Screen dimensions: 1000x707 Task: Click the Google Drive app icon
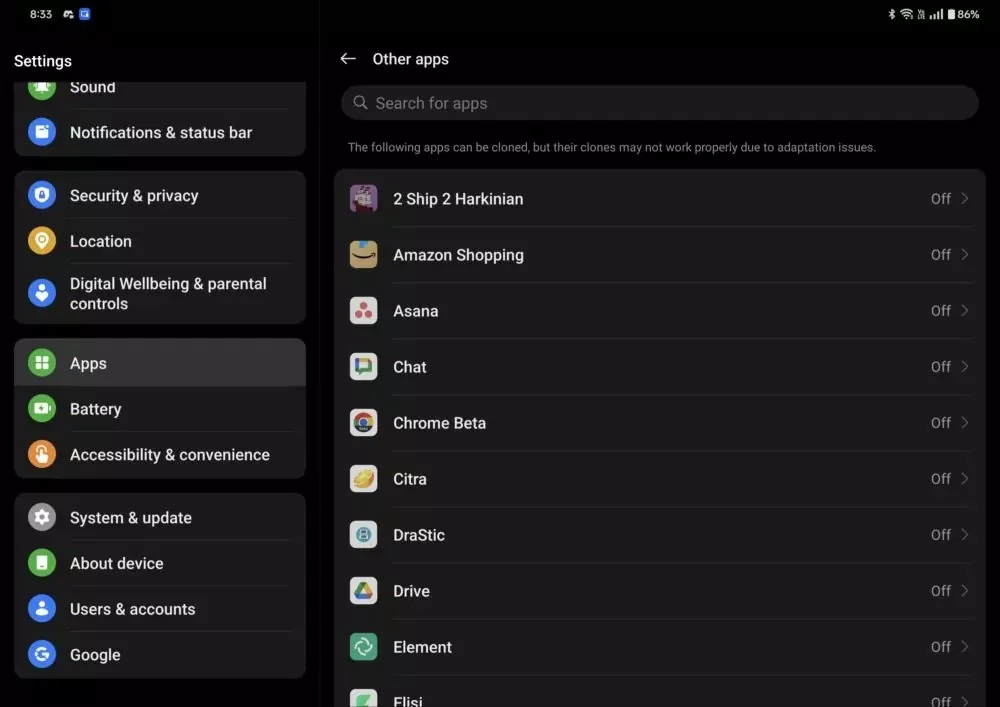pyautogui.click(x=363, y=591)
